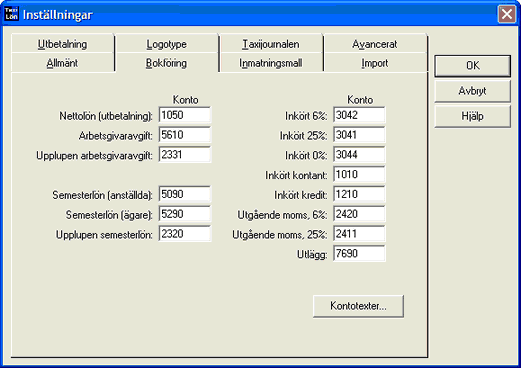Click the Inställningar title text
The height and width of the screenshot is (368, 521).
click(x=57, y=15)
